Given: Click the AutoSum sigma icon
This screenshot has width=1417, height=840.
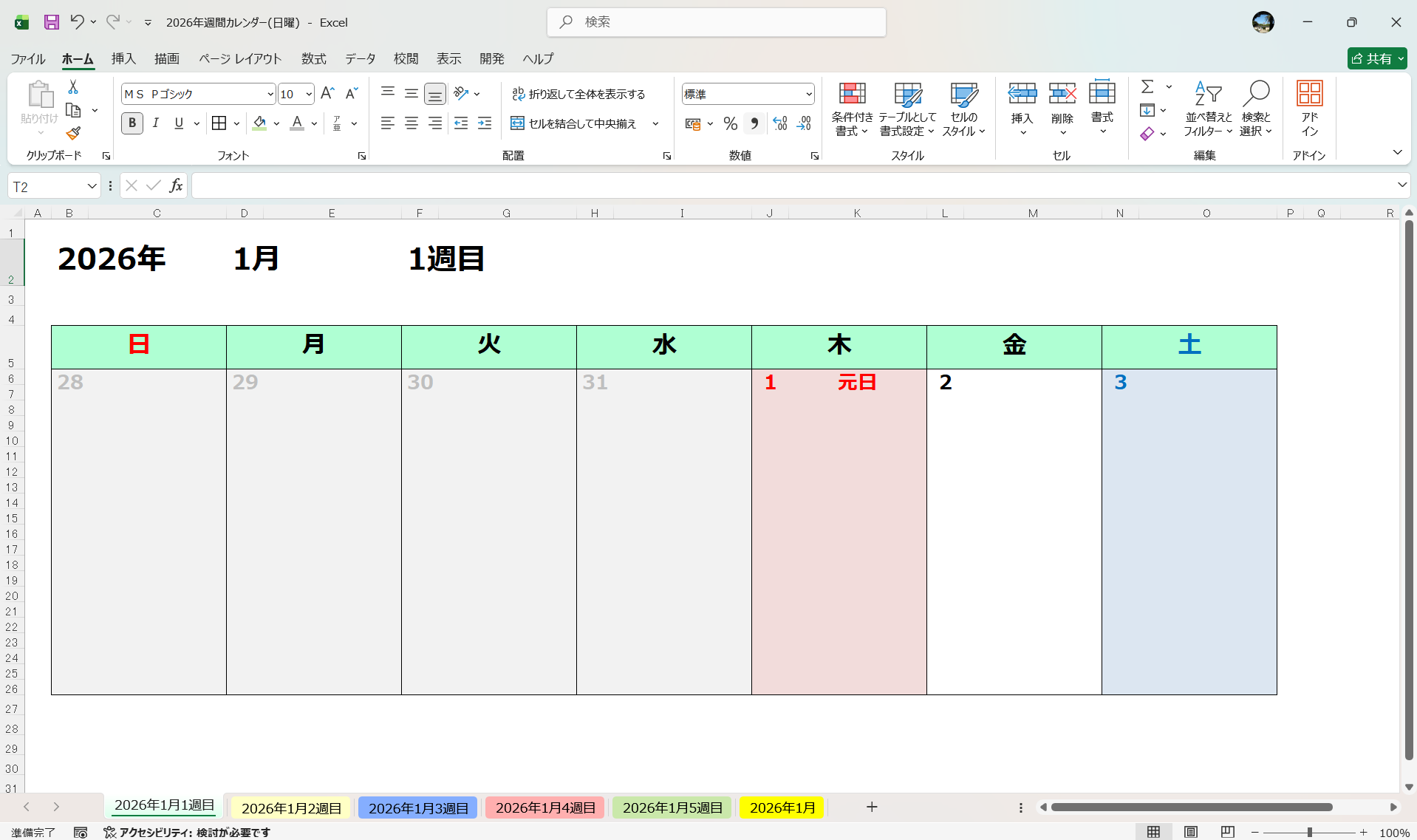Looking at the screenshot, I should tap(1147, 86).
